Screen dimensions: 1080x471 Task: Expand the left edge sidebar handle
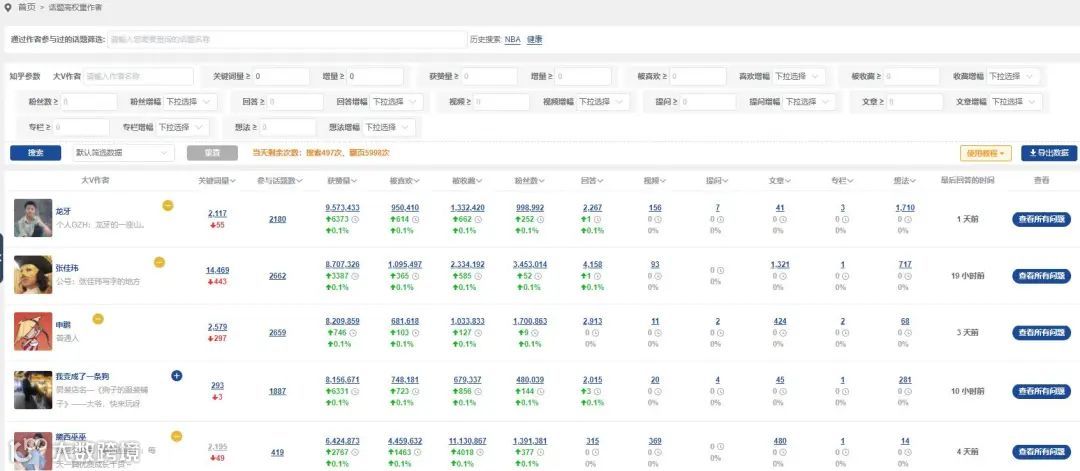point(1,257)
